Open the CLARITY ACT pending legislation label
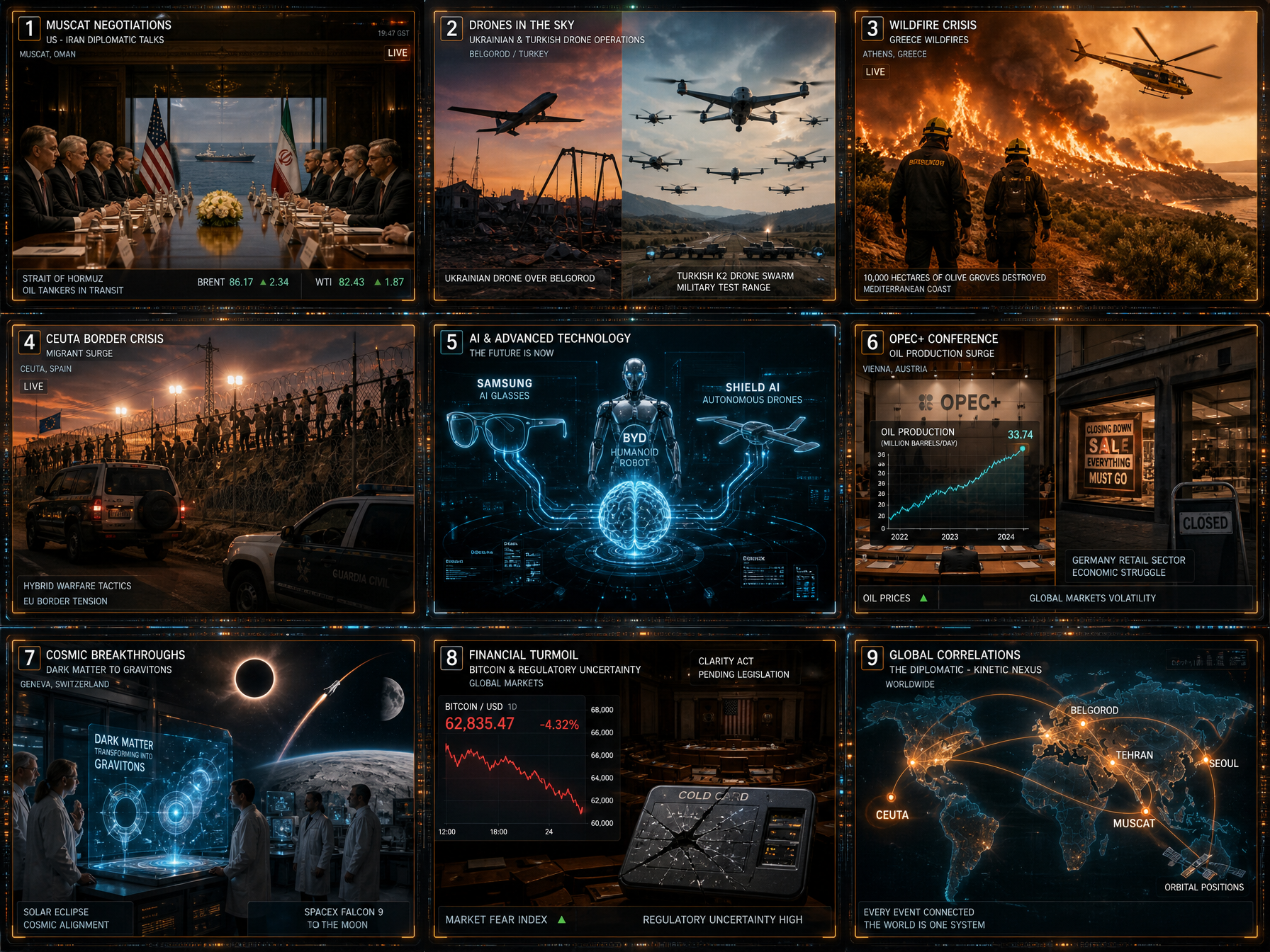 (743, 667)
